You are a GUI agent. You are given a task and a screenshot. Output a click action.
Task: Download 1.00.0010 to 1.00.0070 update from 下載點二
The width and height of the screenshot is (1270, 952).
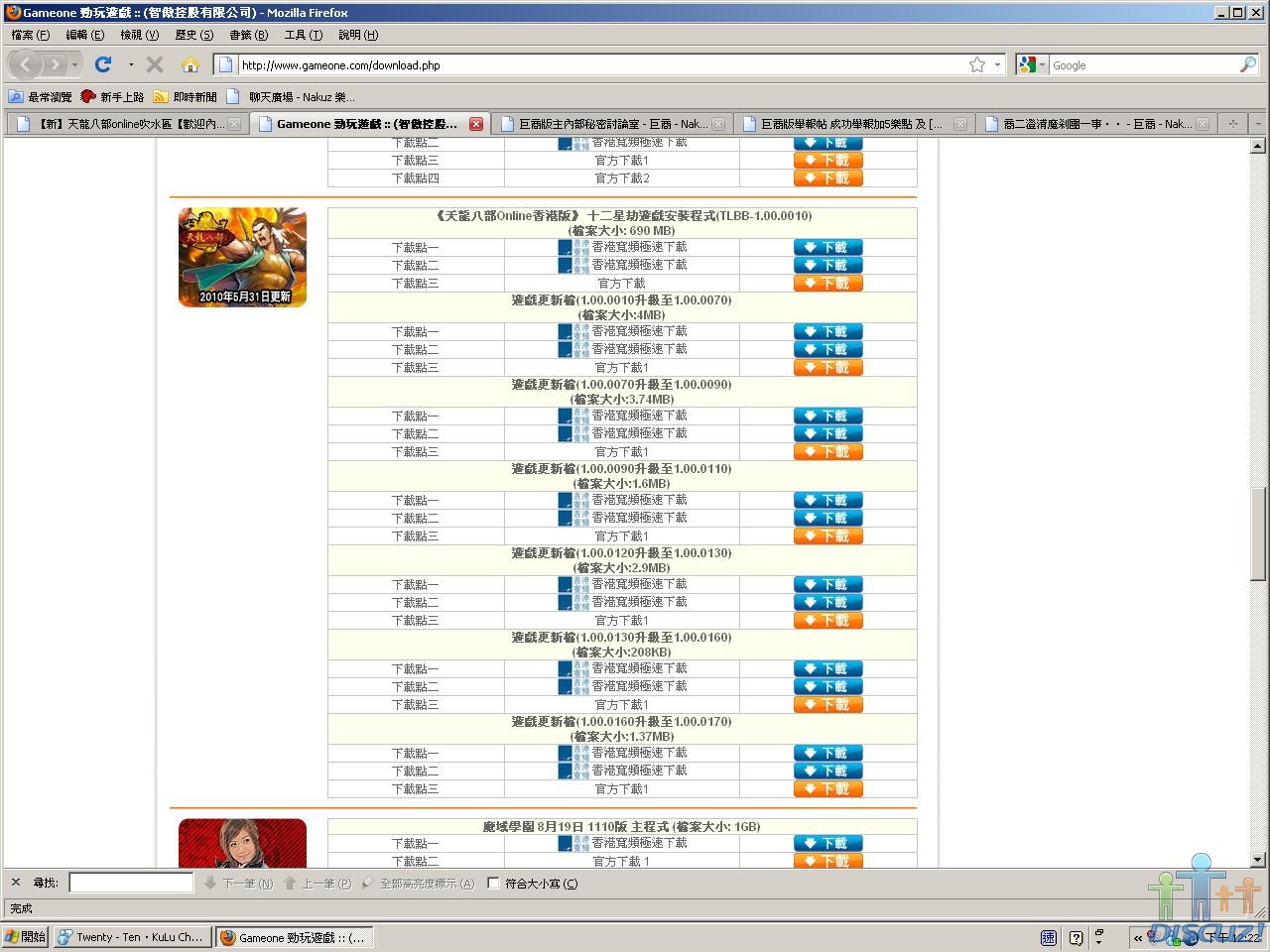[x=828, y=349]
